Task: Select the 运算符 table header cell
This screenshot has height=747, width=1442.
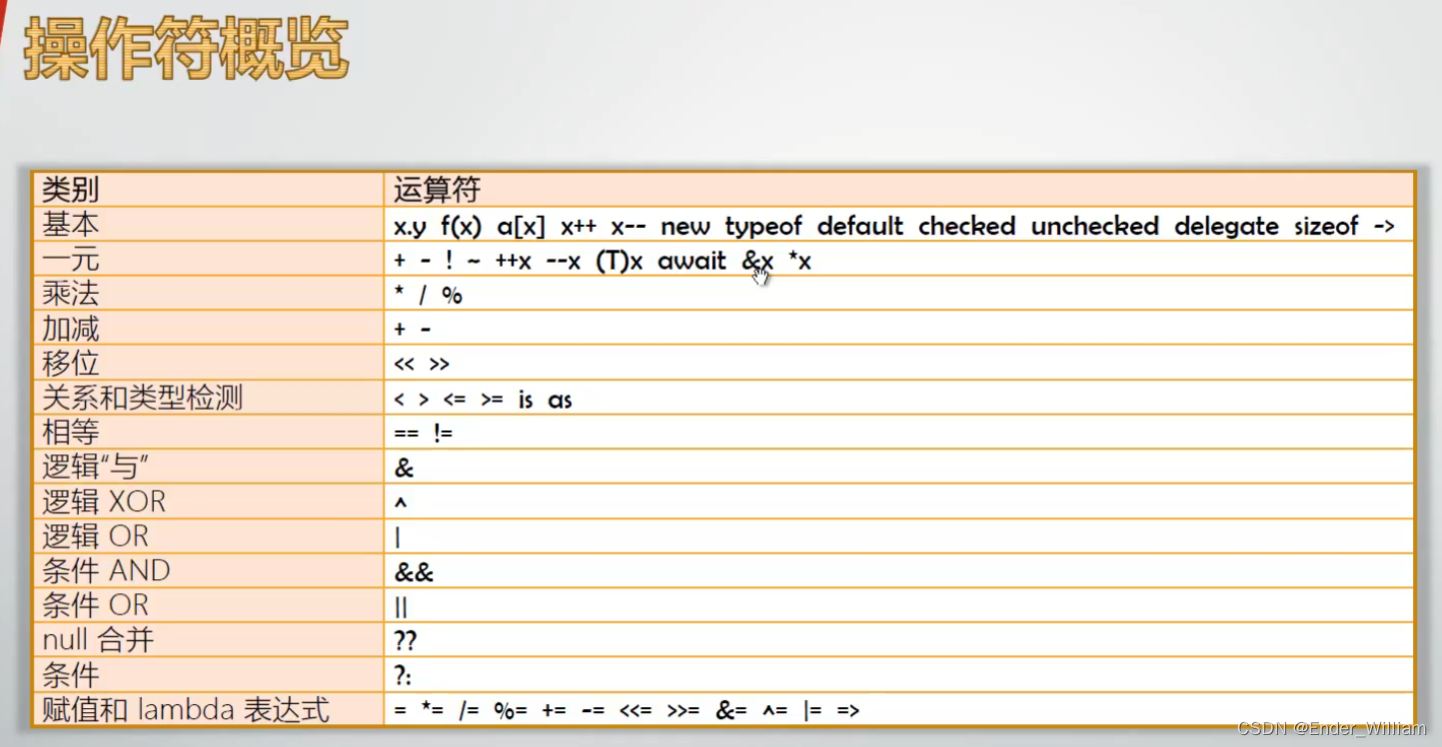Action: click(433, 190)
